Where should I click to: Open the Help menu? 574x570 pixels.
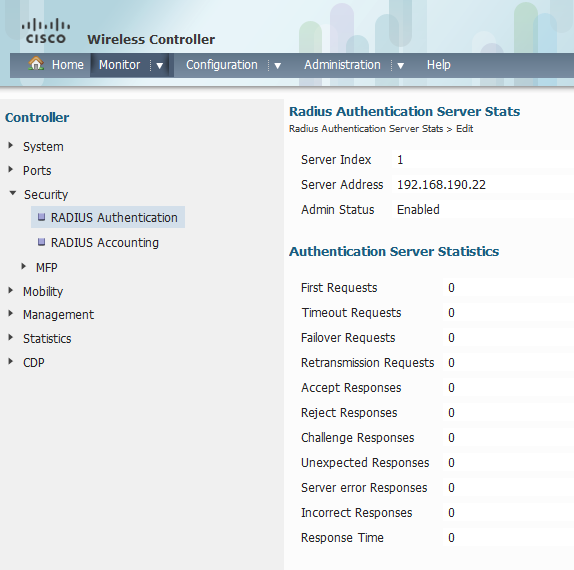tap(438, 65)
